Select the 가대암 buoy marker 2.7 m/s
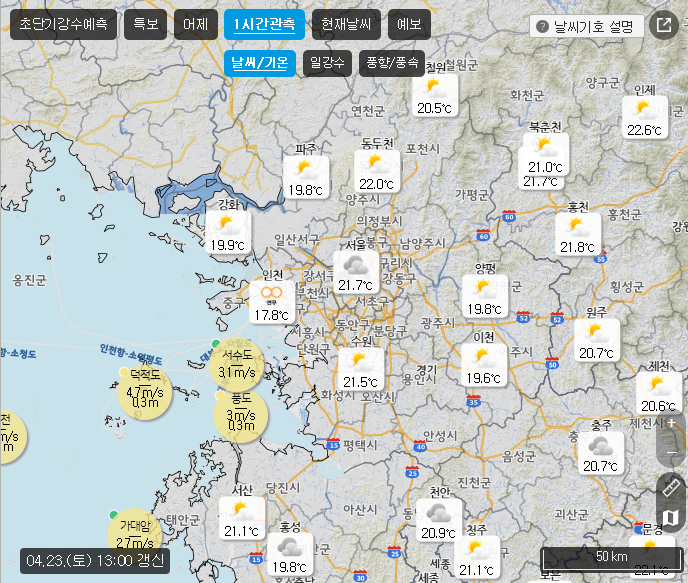The image size is (688, 583). coord(135,533)
